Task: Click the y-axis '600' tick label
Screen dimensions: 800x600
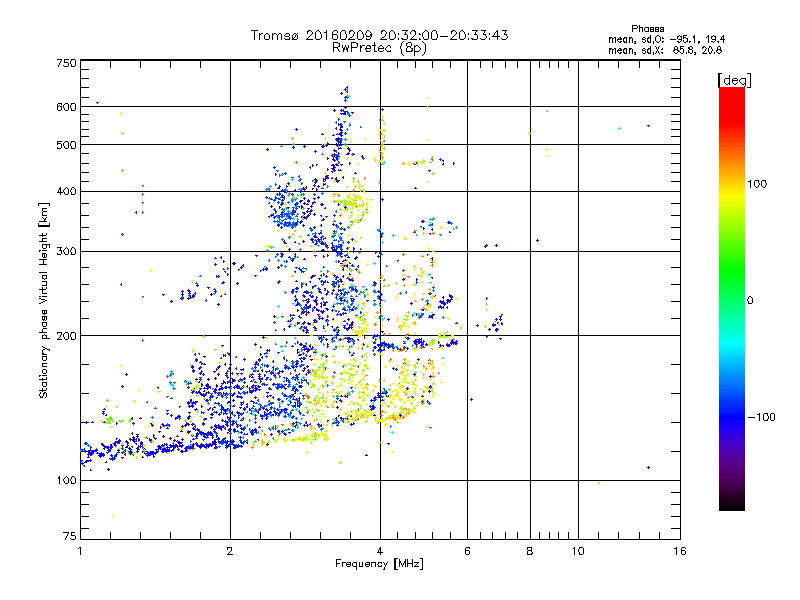Action: pyautogui.click(x=66, y=107)
